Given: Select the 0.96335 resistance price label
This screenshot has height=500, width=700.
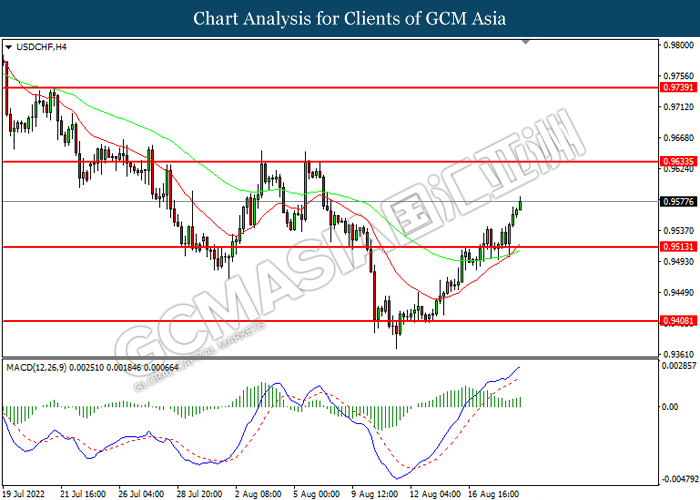Looking at the screenshot, I should tap(678, 161).
